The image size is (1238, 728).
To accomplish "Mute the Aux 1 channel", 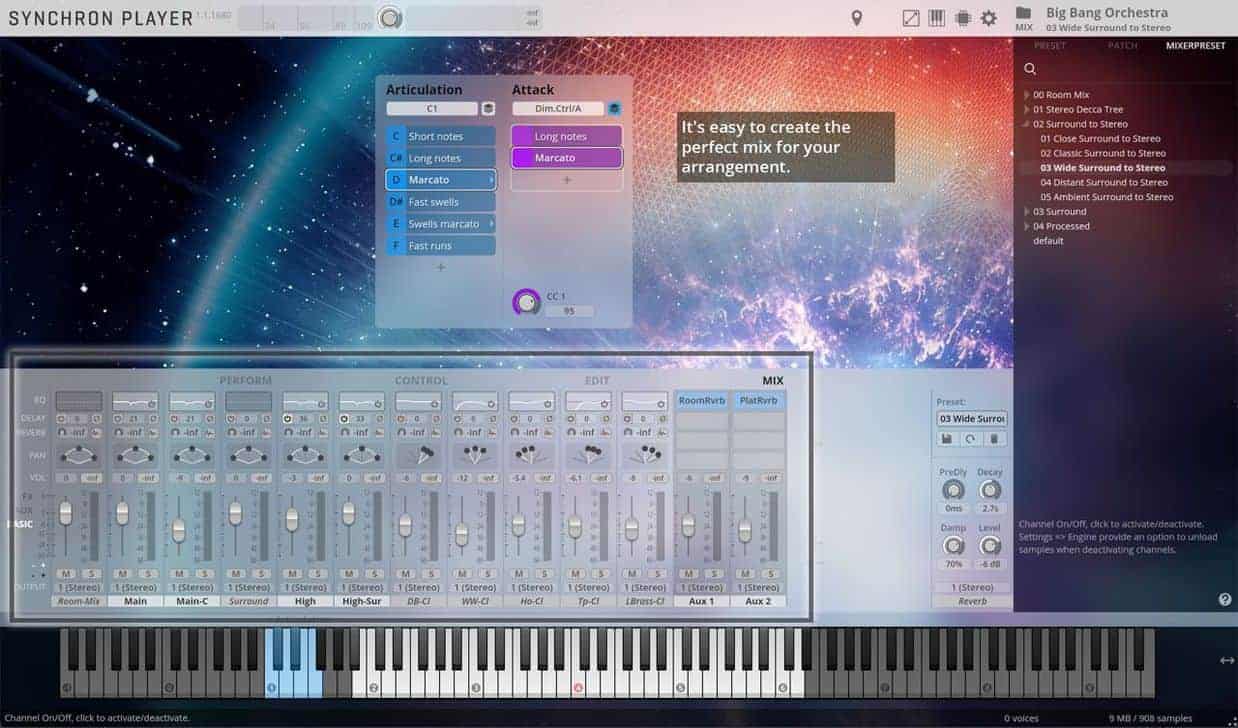I will pos(688,573).
